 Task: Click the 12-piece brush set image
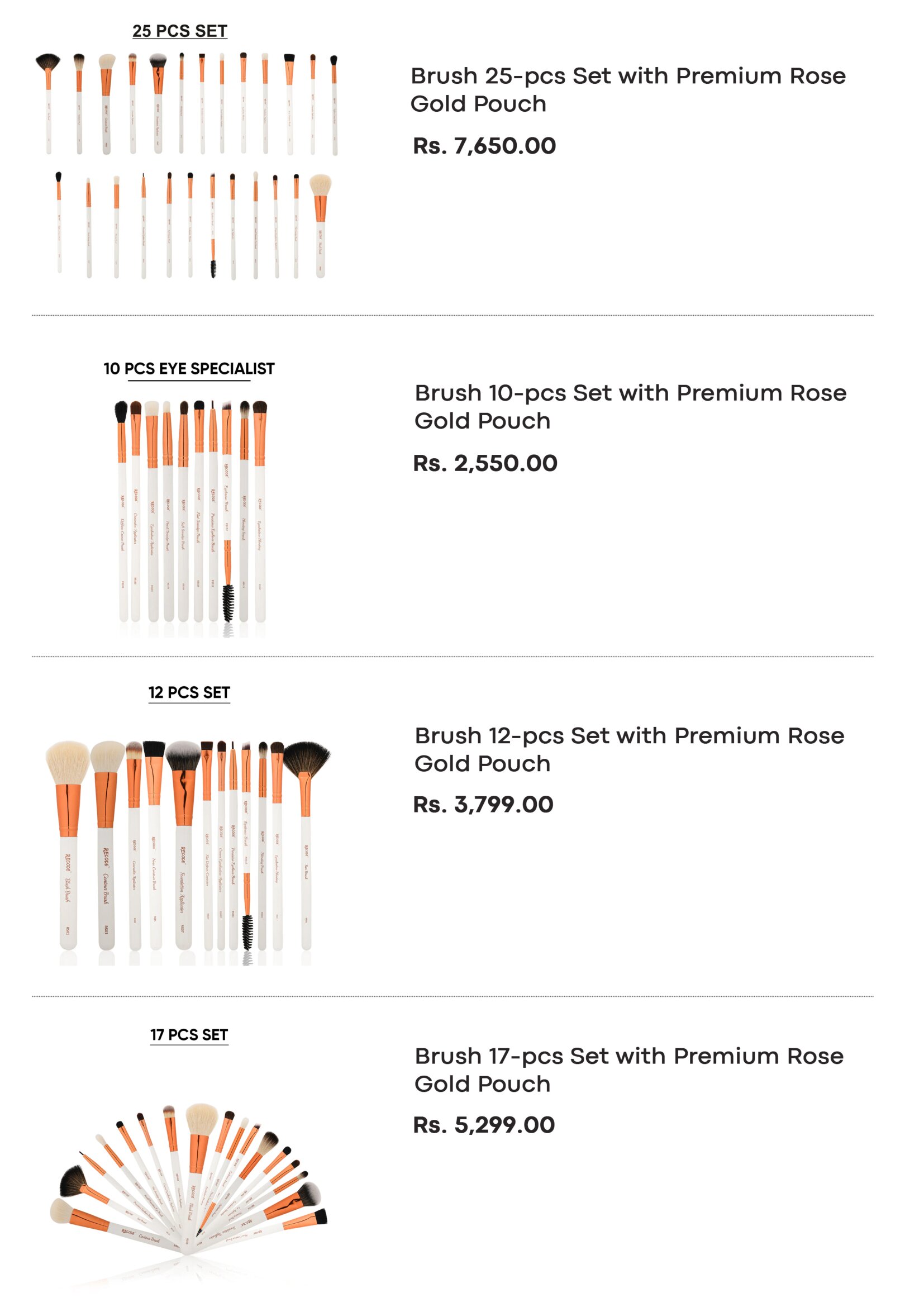[188, 852]
